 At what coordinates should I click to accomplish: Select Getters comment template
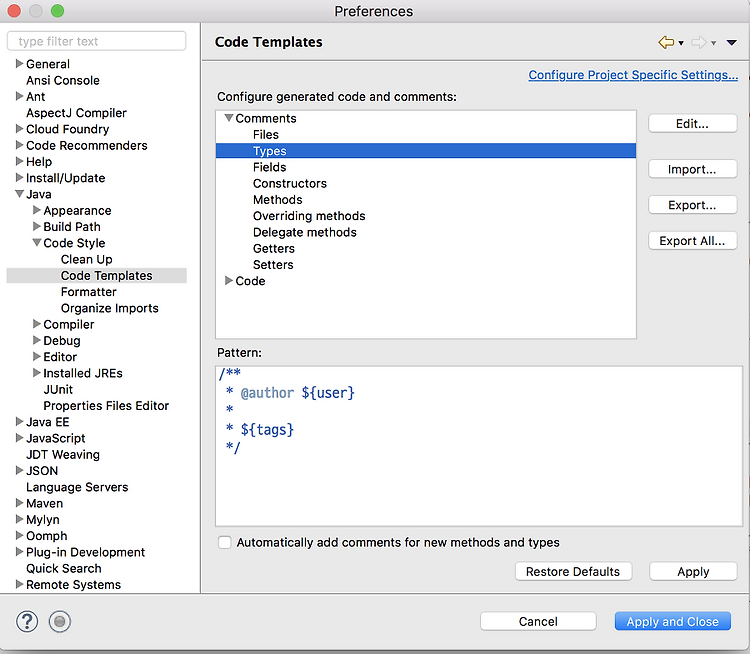pyautogui.click(x=274, y=248)
